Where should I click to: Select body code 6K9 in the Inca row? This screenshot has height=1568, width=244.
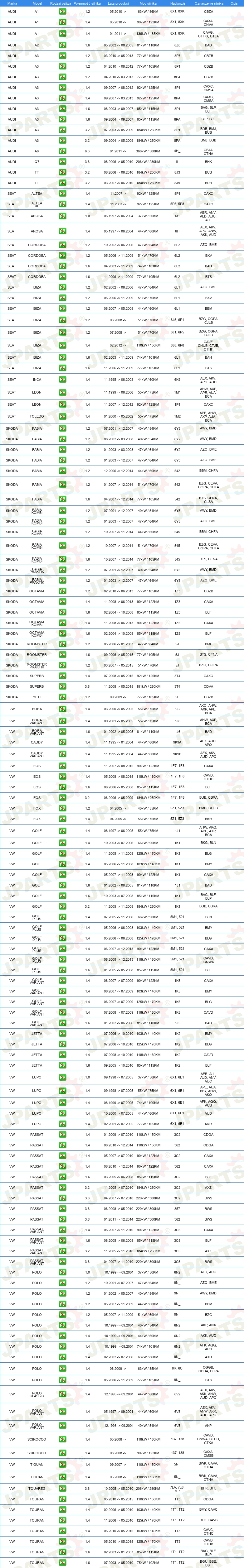[x=178, y=379]
